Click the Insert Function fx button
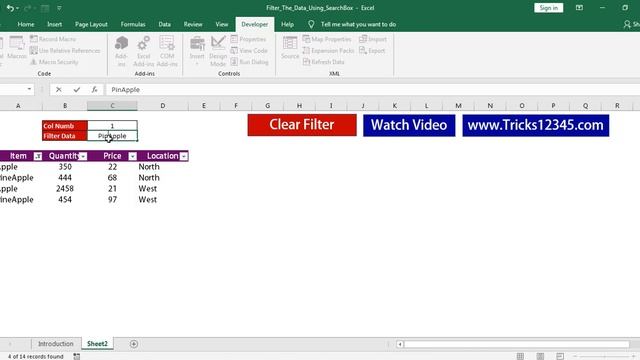The width and height of the screenshot is (640, 360). 94,89
